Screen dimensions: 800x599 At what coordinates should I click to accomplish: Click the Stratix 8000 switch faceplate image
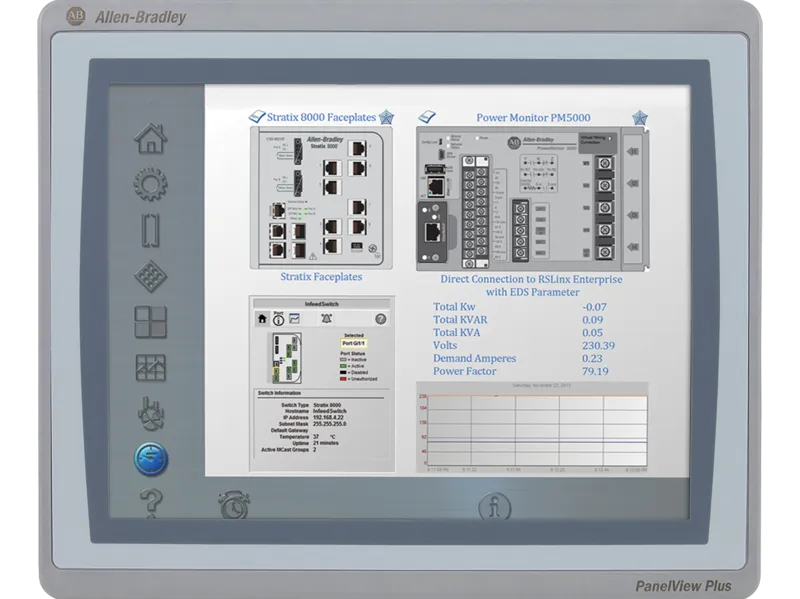click(x=321, y=198)
